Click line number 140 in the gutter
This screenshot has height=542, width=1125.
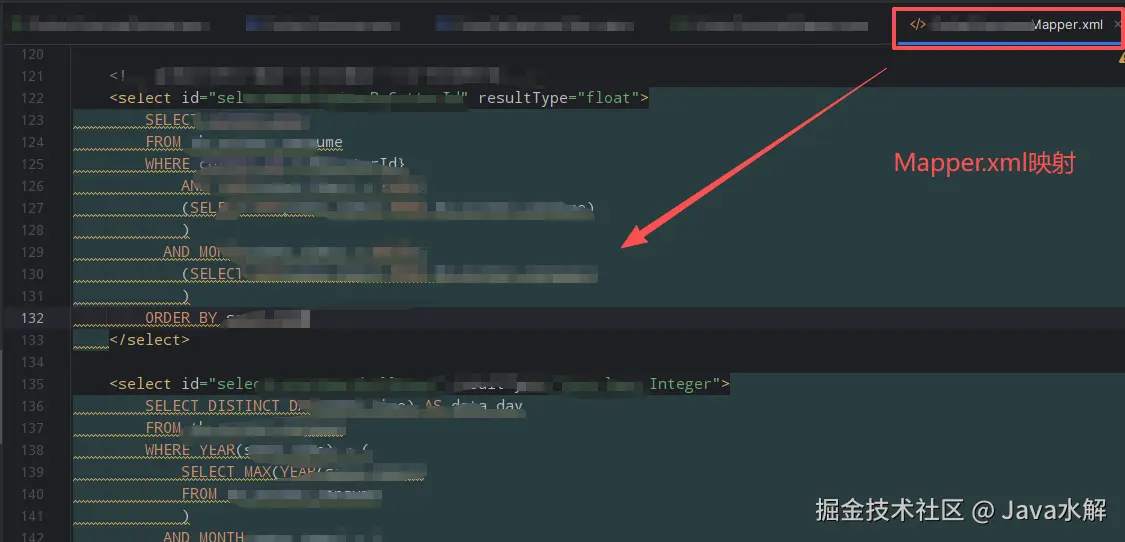pos(34,494)
